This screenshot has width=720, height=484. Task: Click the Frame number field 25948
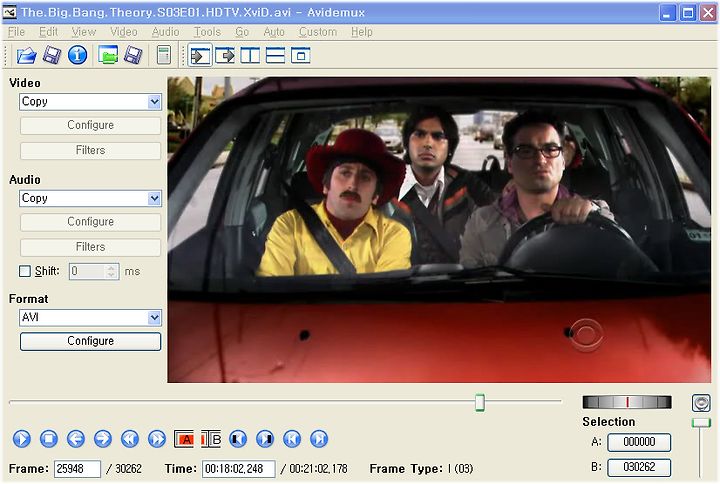point(77,469)
